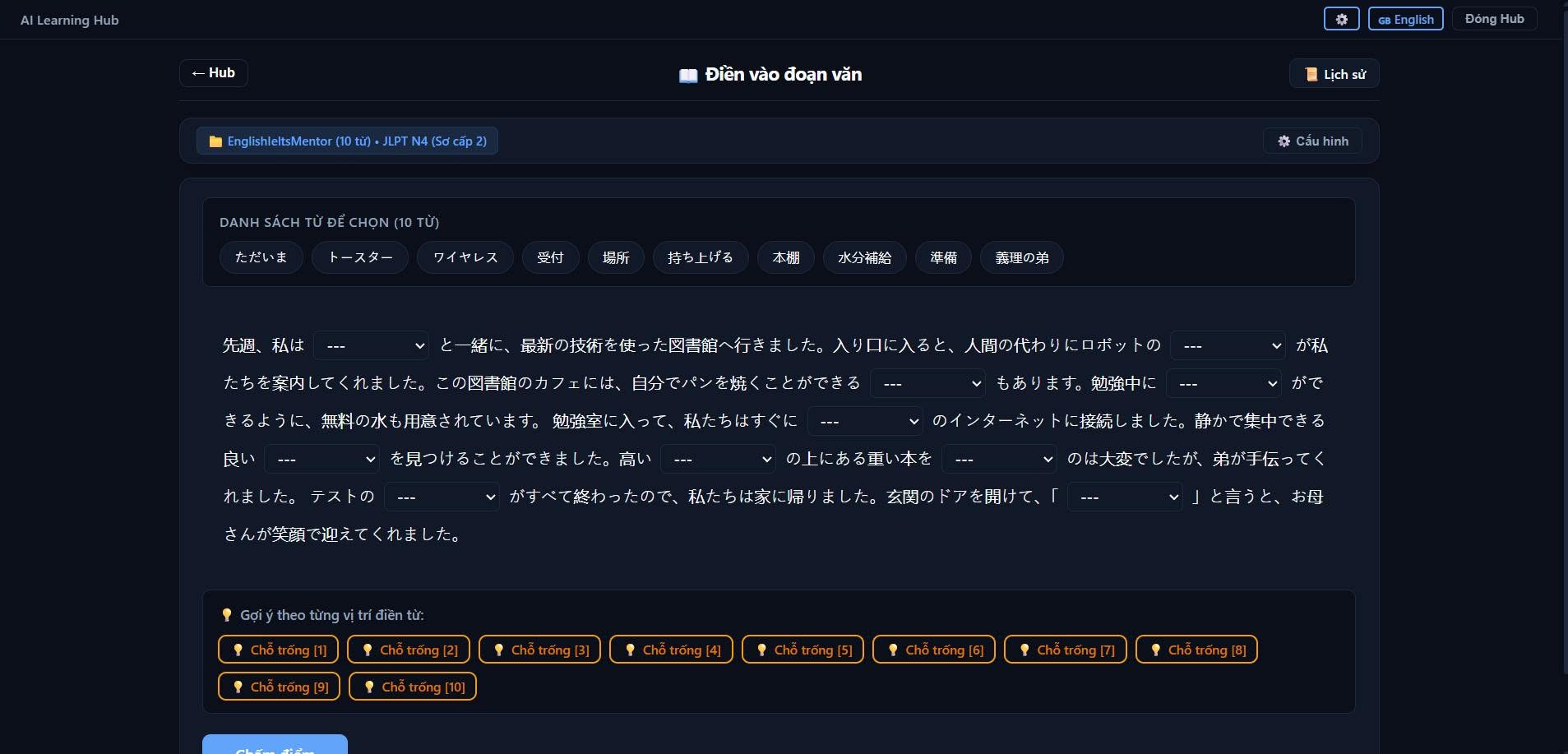Open first blank dropdown after 先週、私は
This screenshot has width=1568, height=754.
[x=372, y=345]
